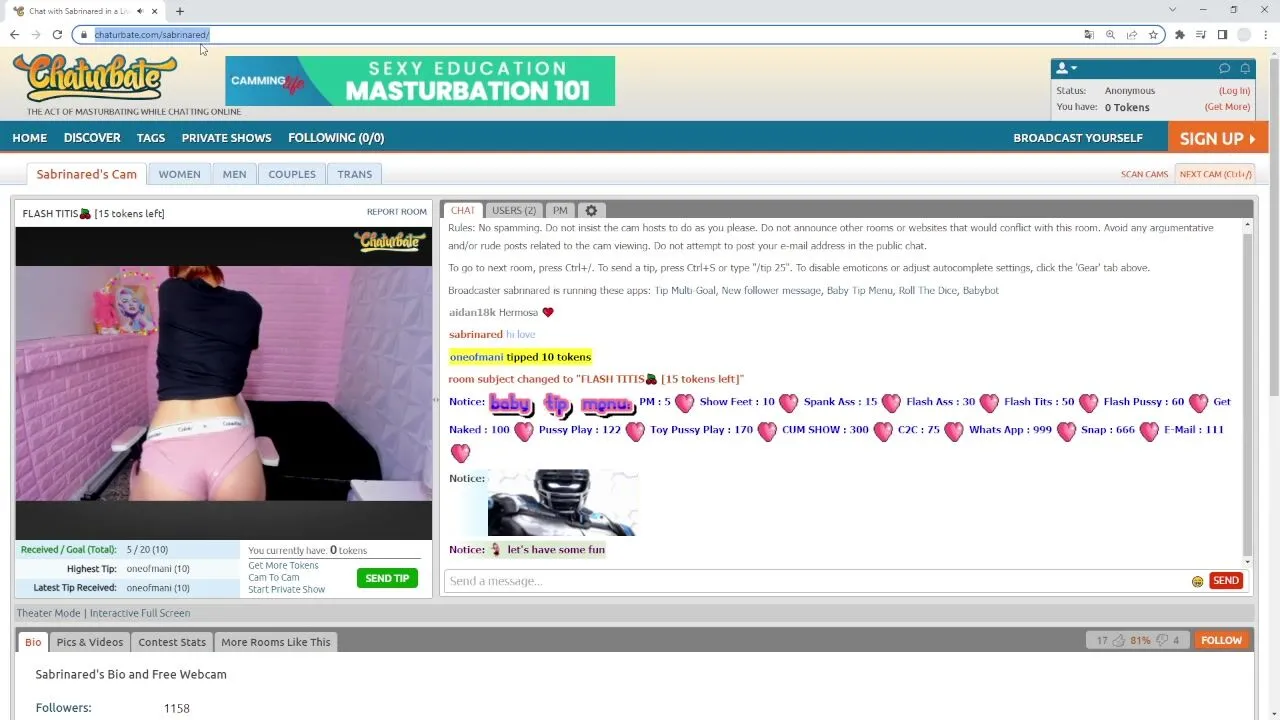The height and width of the screenshot is (720, 1280).
Task: Open the More Rooms Like This tab
Action: (276, 642)
